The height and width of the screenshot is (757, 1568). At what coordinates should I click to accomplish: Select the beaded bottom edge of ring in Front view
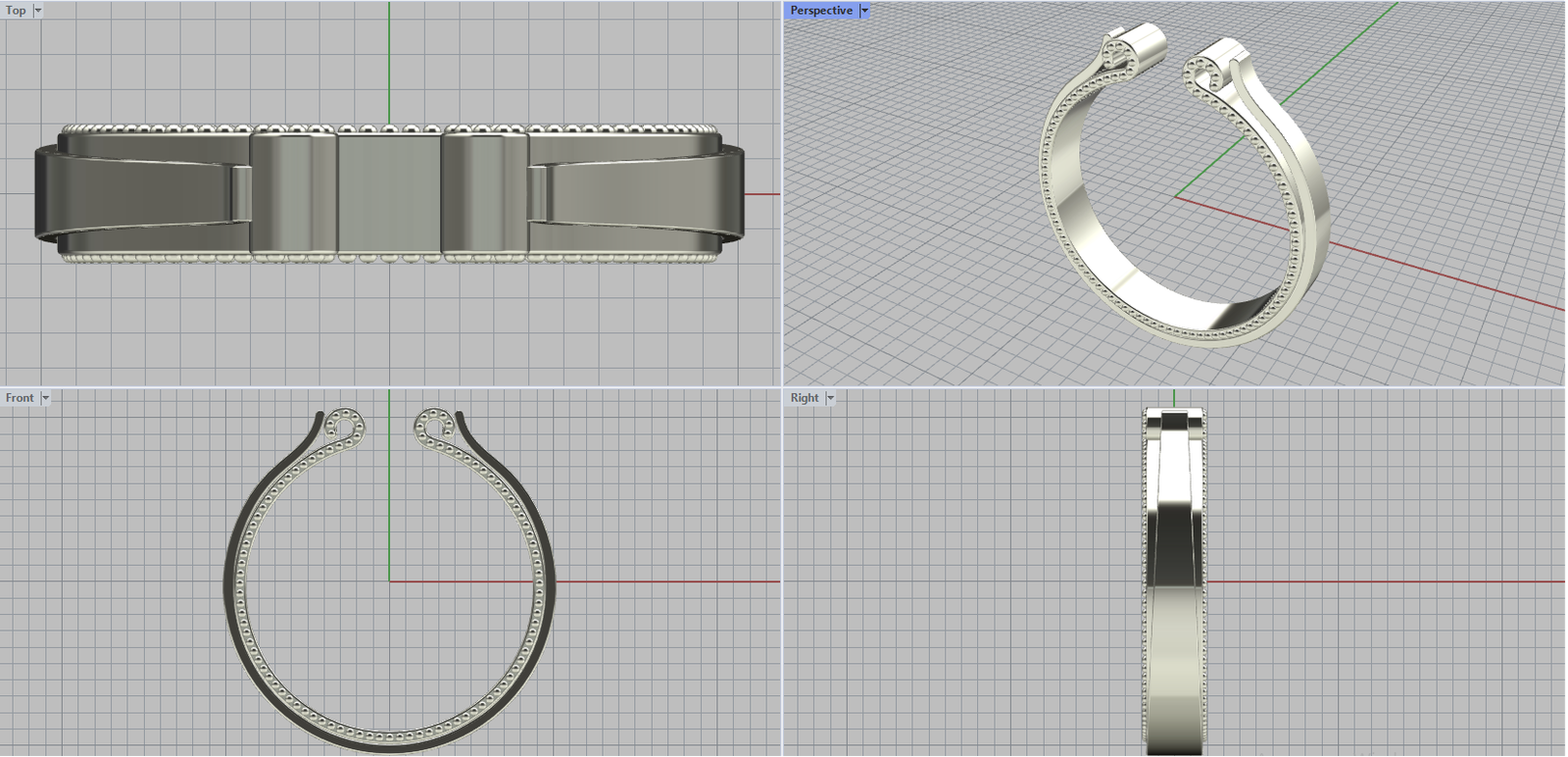tap(389, 734)
